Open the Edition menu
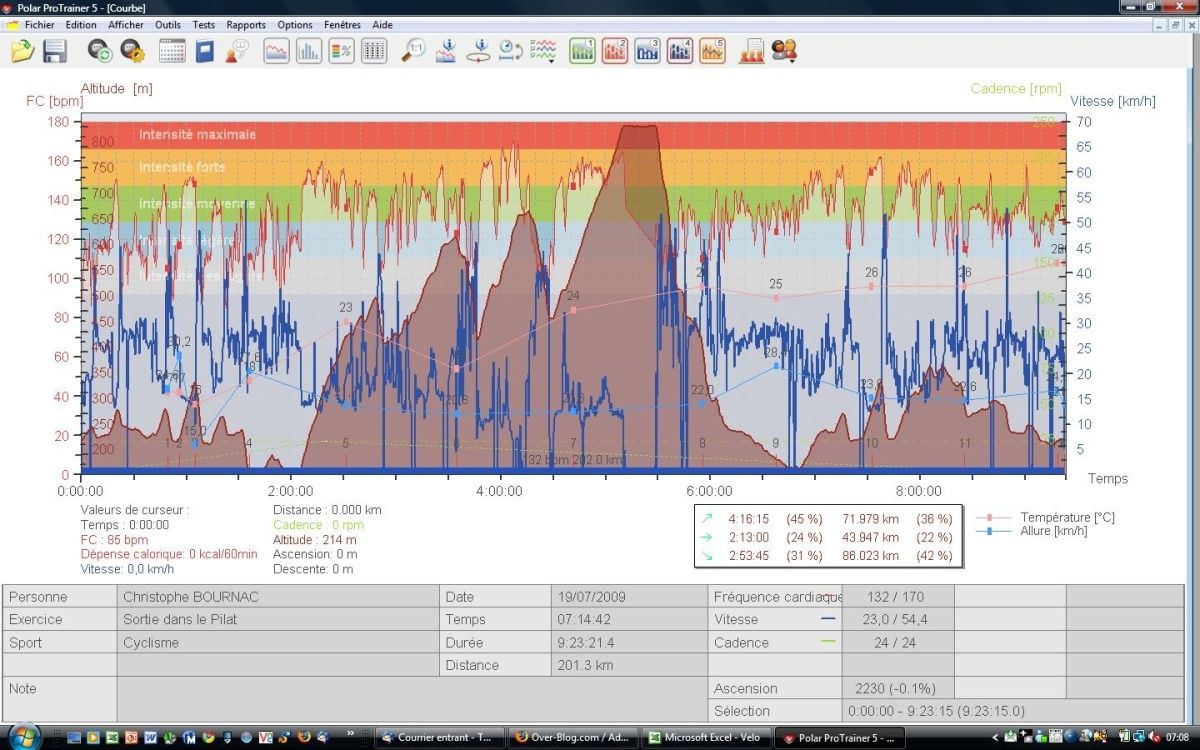The height and width of the screenshot is (750, 1200). coord(81,25)
